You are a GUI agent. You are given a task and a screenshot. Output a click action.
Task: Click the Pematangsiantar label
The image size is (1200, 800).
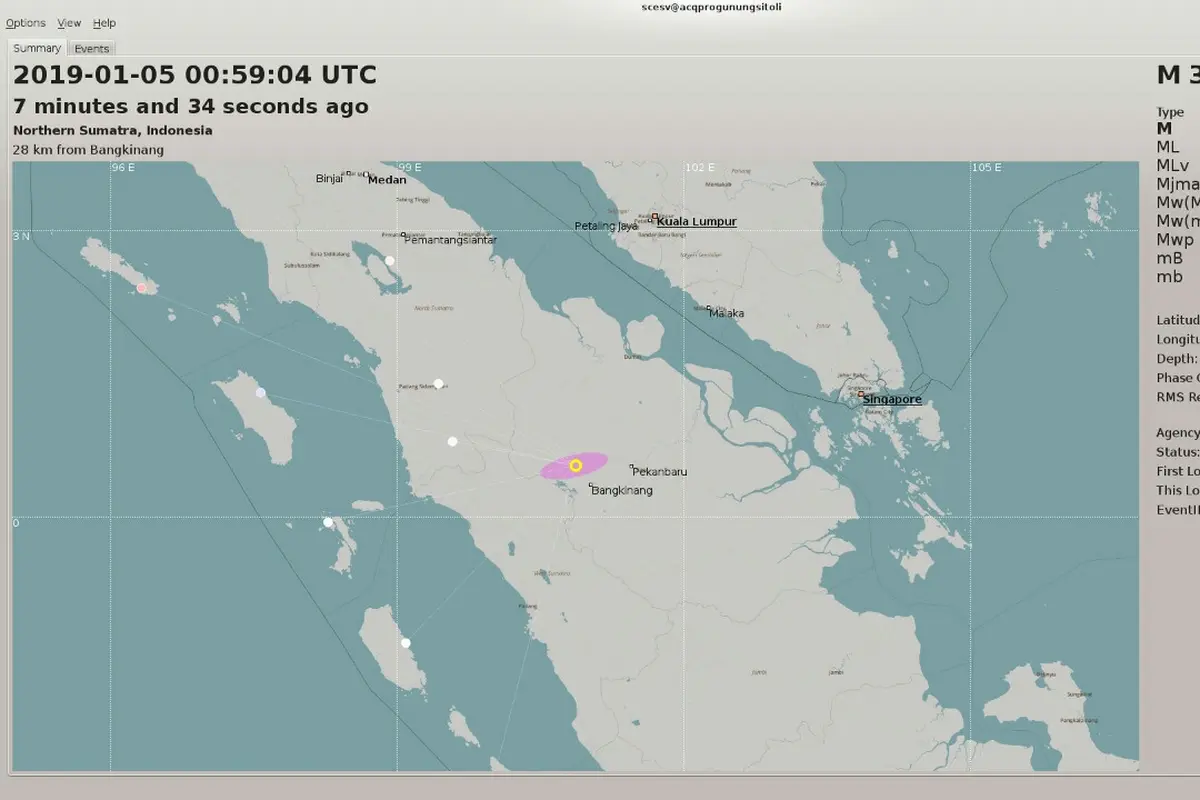click(x=450, y=240)
